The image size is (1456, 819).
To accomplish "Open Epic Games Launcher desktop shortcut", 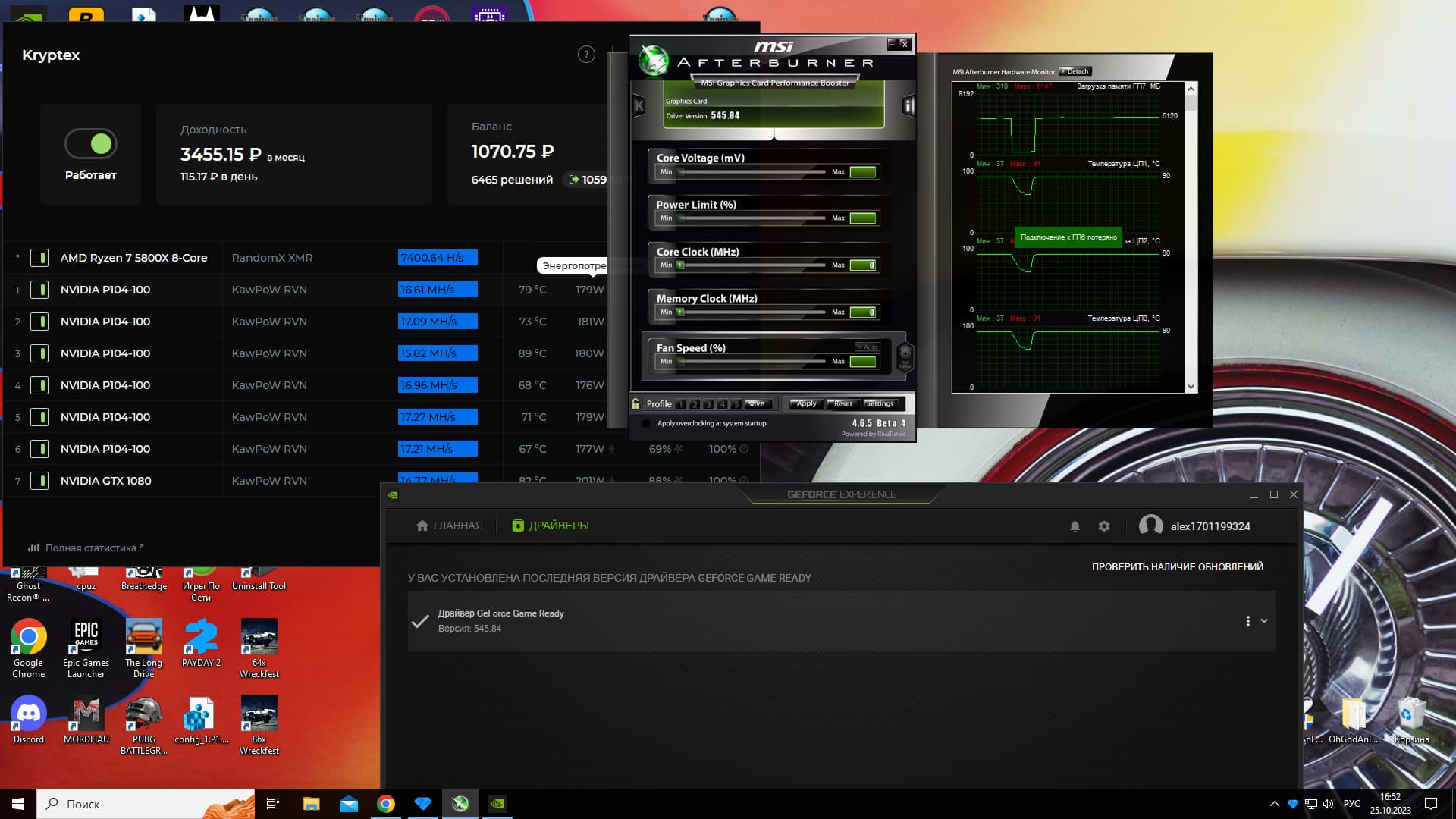I will tap(86, 648).
